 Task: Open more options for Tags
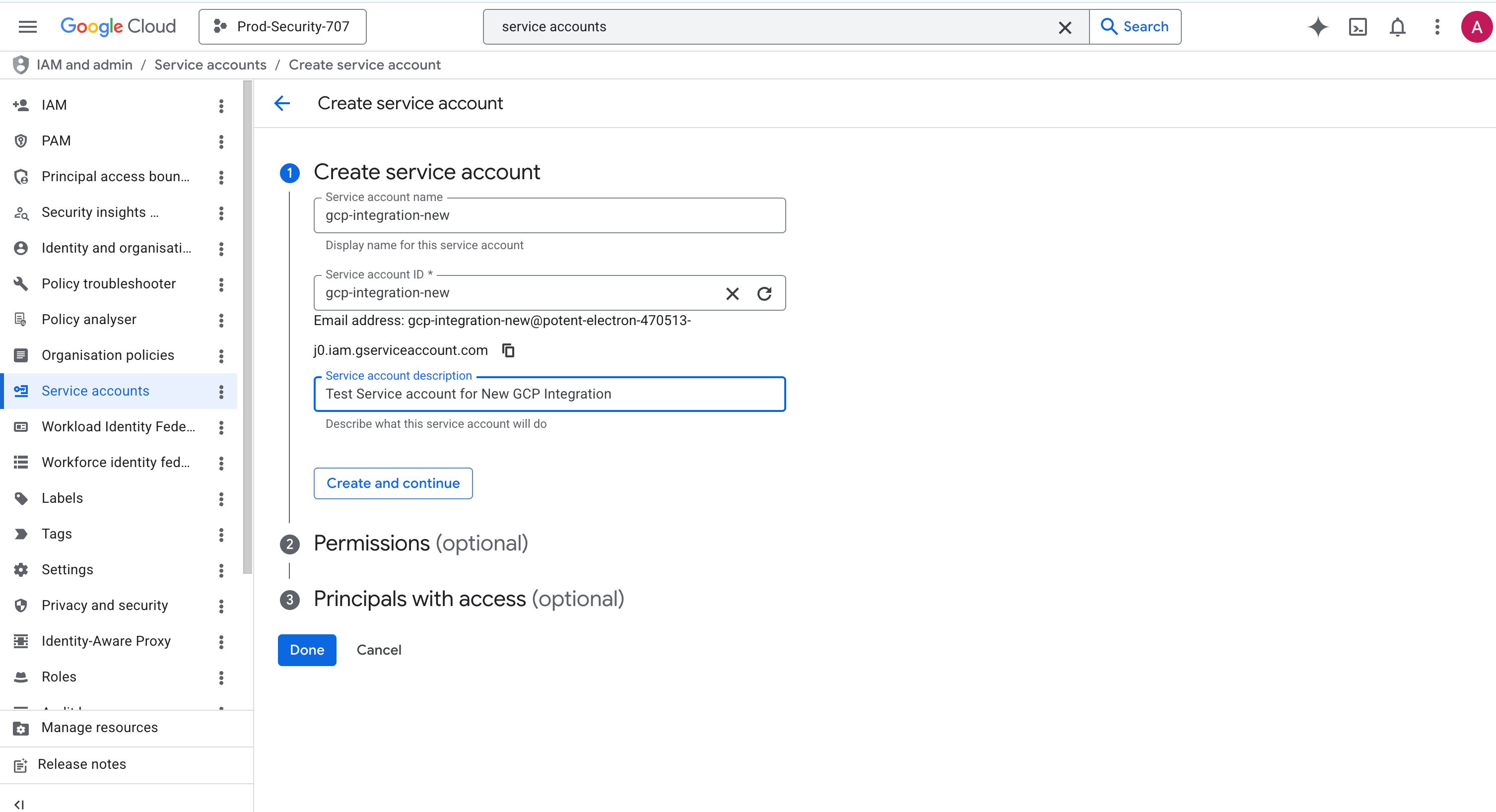click(221, 535)
